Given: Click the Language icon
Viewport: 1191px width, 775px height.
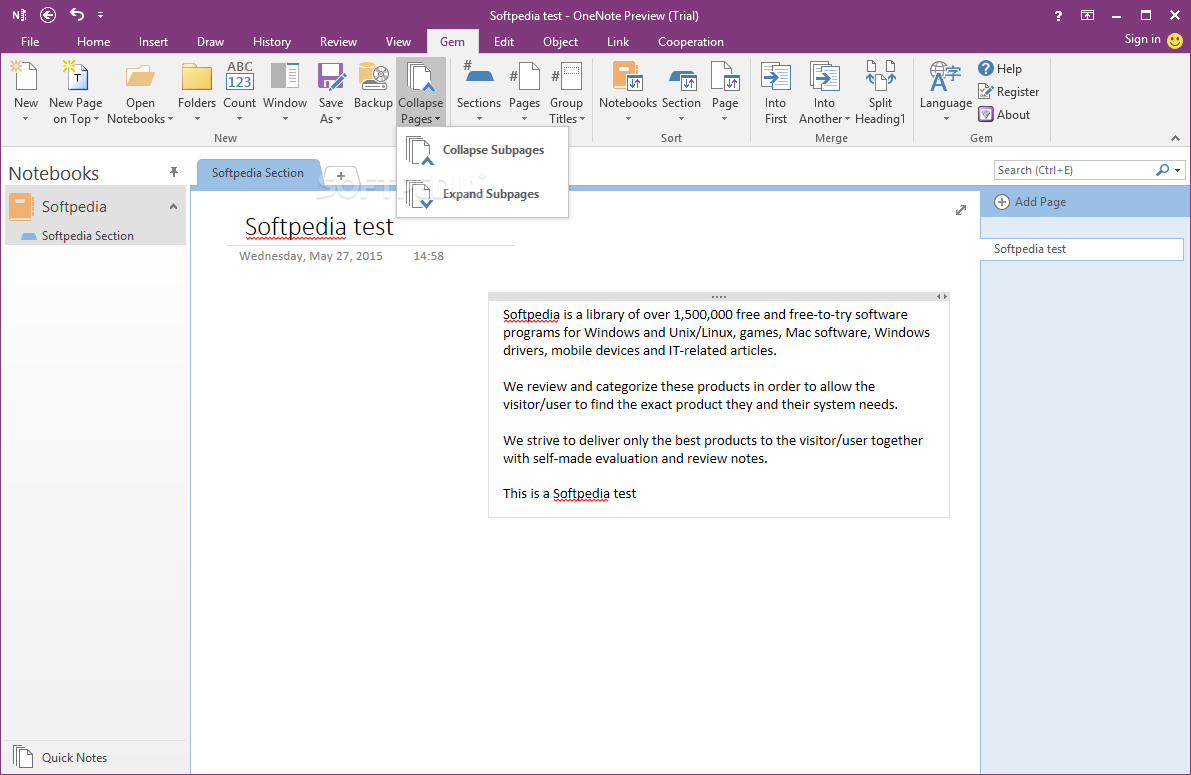Looking at the screenshot, I should tap(945, 77).
